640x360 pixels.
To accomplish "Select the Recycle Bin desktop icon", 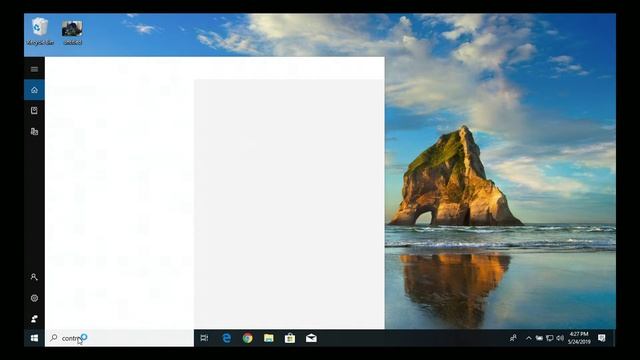I will point(40,31).
